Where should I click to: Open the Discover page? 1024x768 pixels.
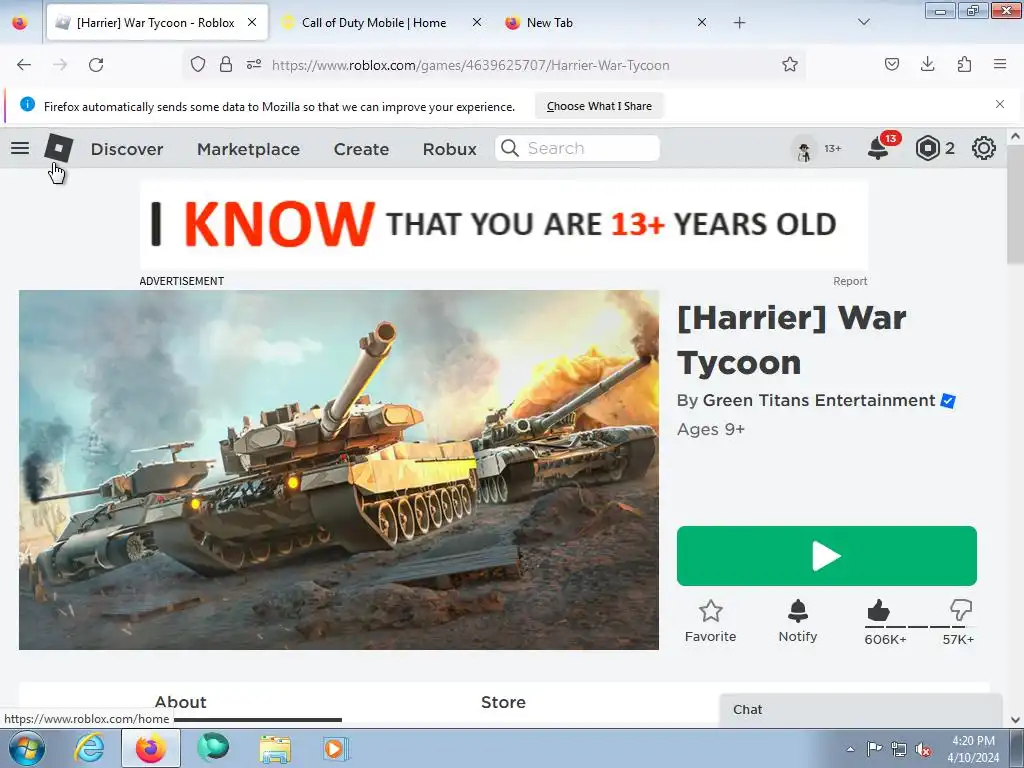[127, 149]
